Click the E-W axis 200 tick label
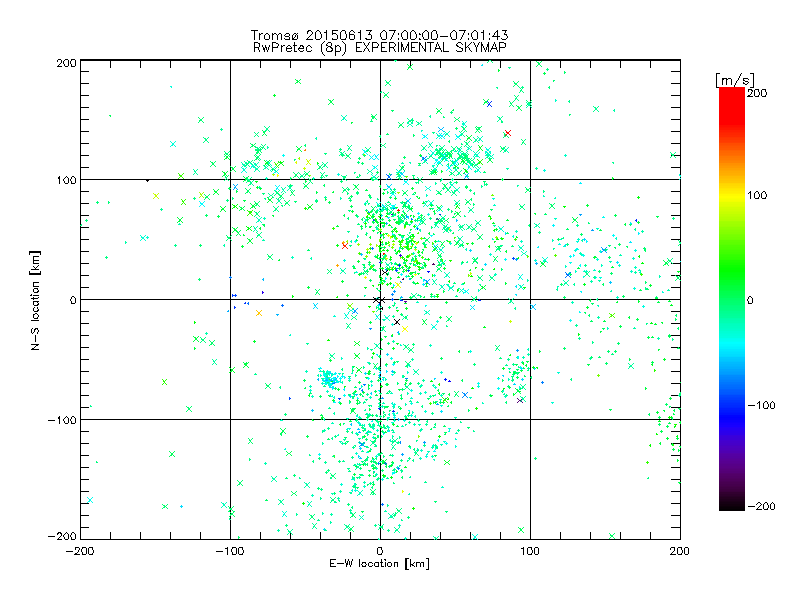The image size is (800, 600). coord(680,551)
